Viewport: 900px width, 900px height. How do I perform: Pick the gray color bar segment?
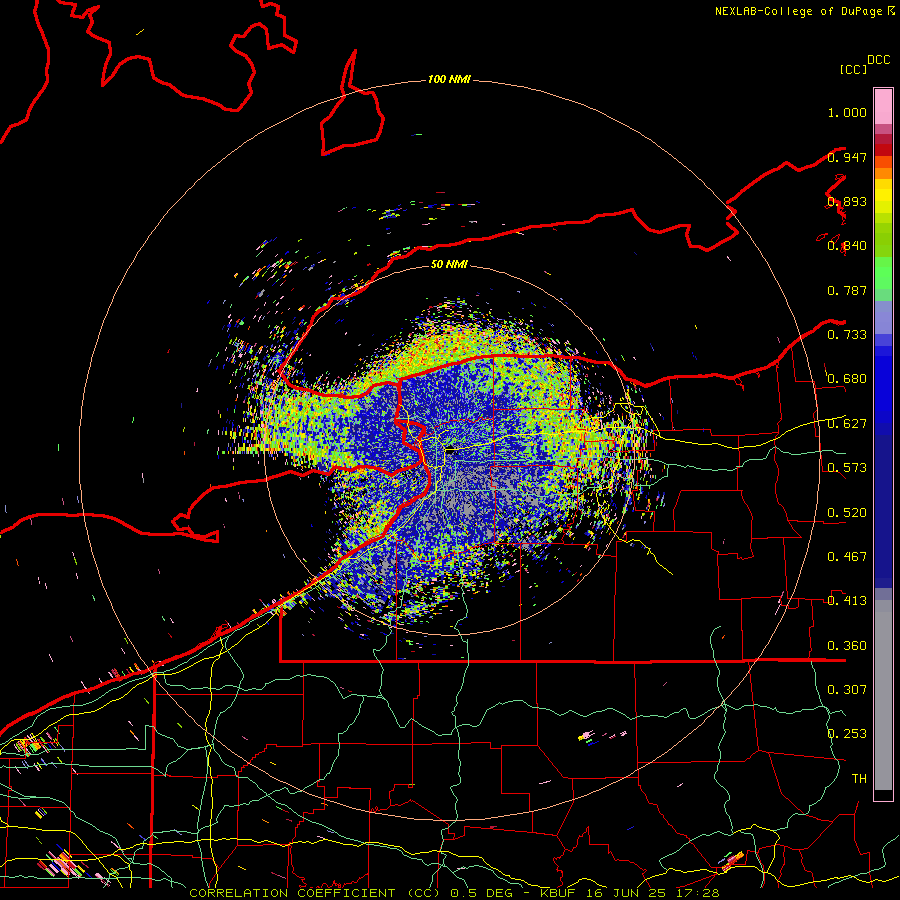click(x=883, y=695)
